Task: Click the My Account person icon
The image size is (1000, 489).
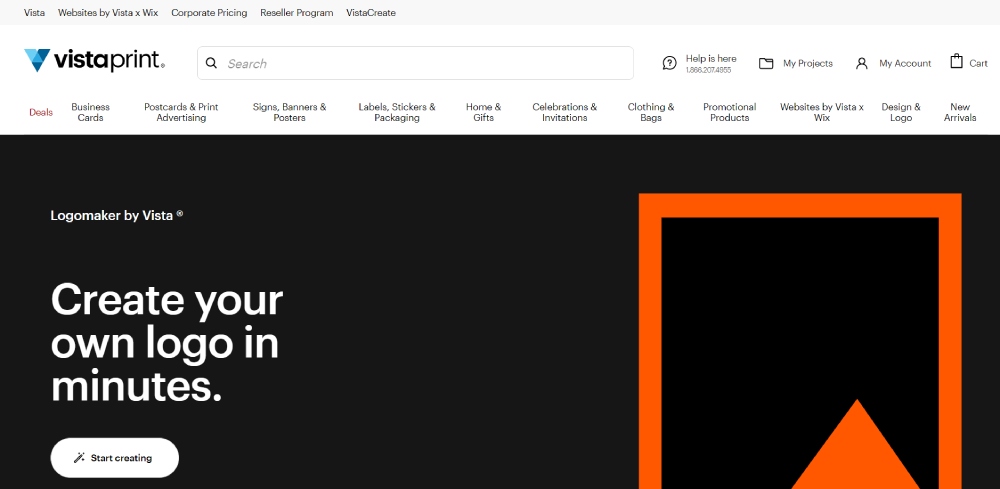Action: click(x=862, y=63)
